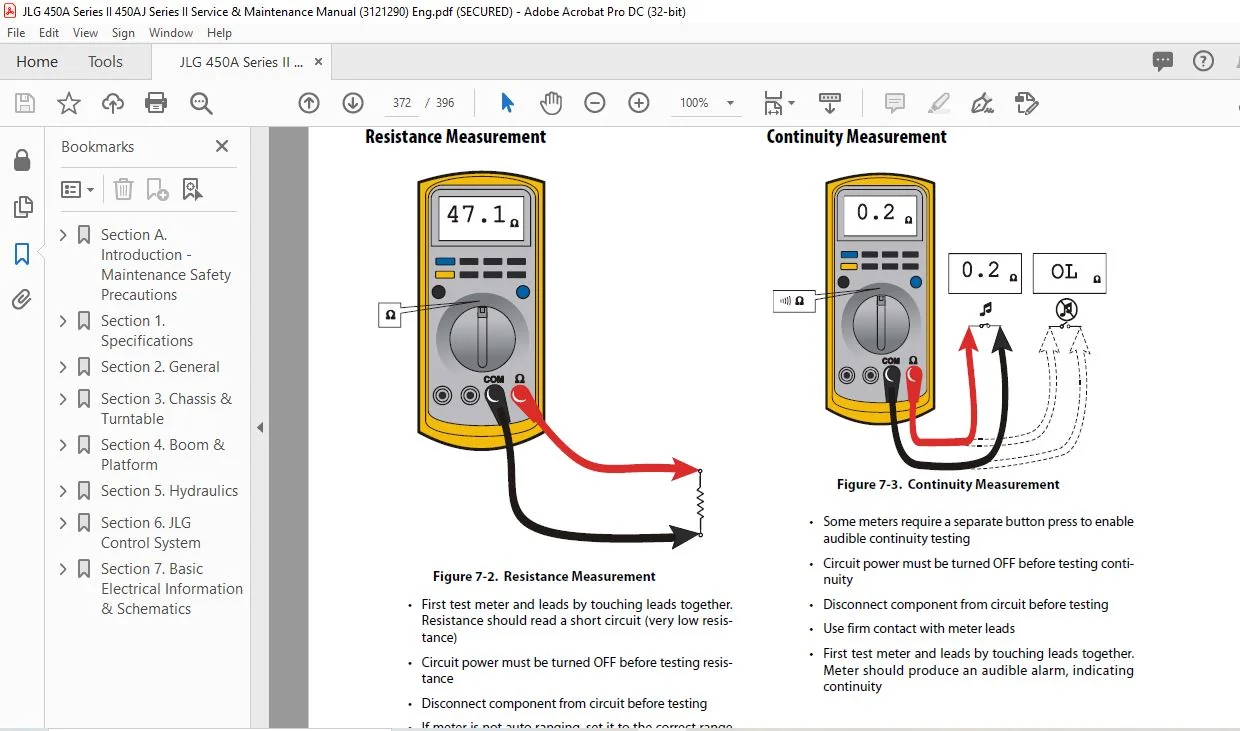Image resolution: width=1240 pixels, height=731 pixels.
Task: Expand Section 7. Basic Electrical Information bookmark
Action: click(x=64, y=569)
